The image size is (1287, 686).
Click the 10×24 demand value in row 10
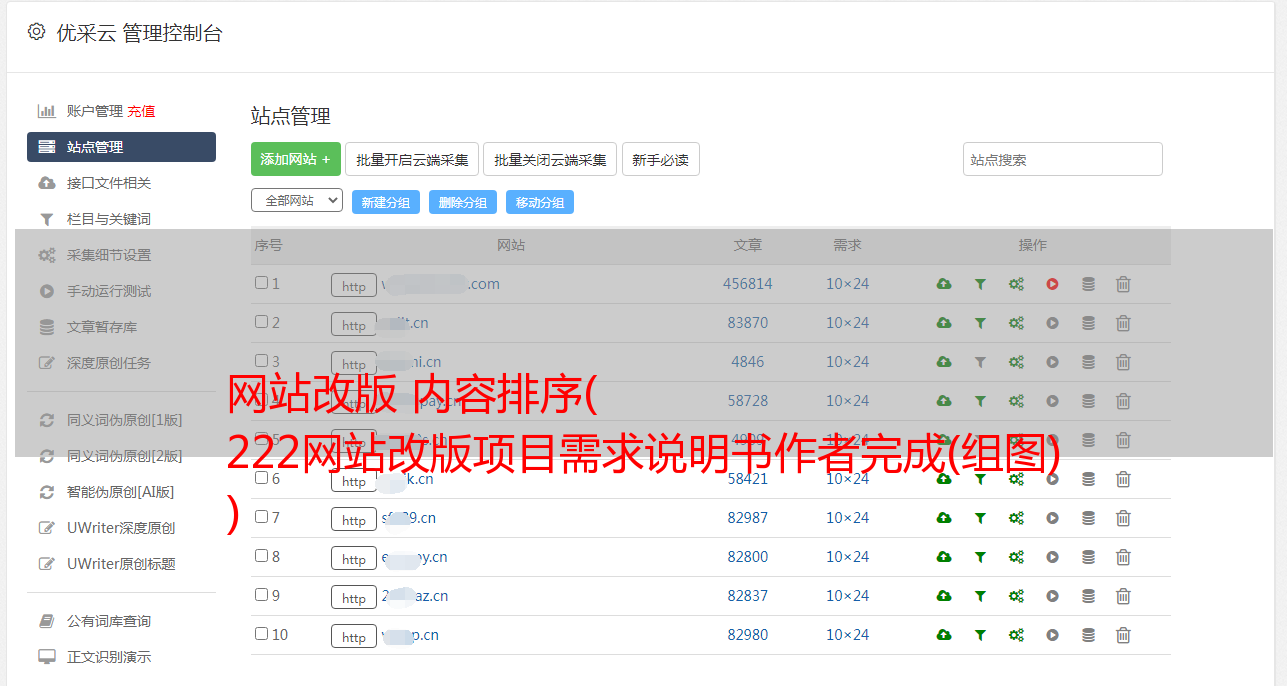point(847,635)
